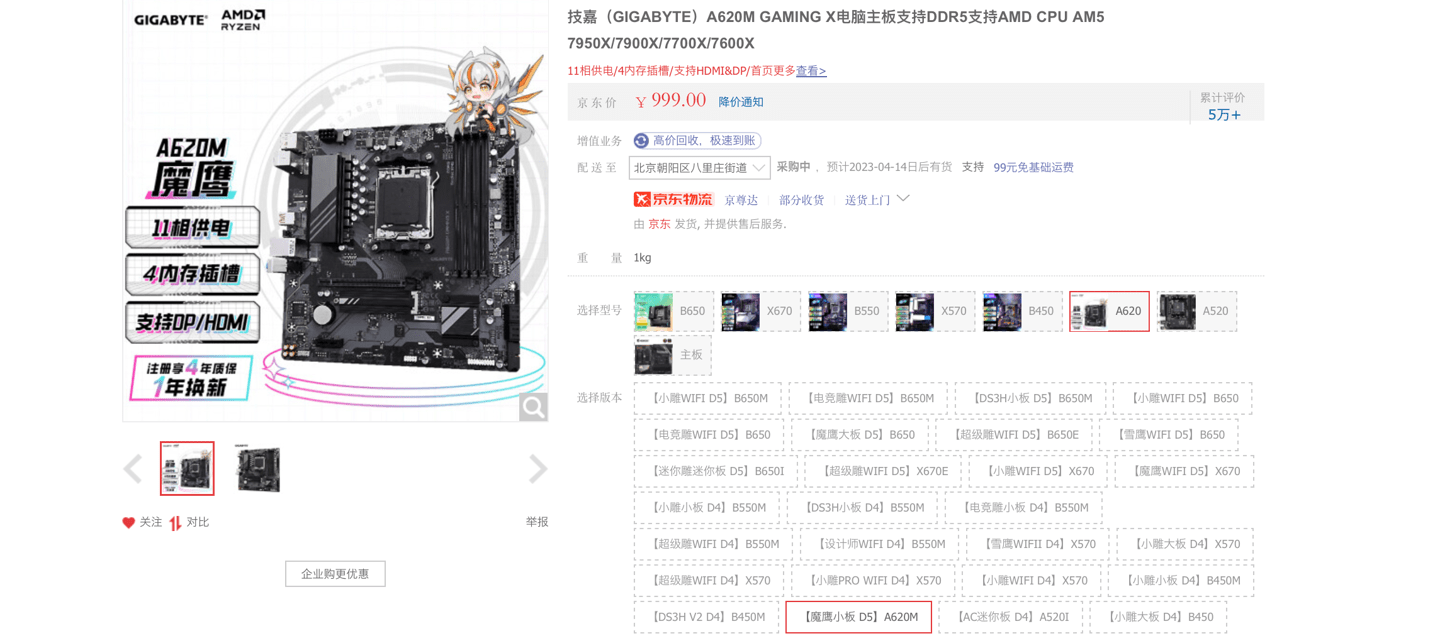Select version 【小雕小板 D4】B550M

(706, 508)
